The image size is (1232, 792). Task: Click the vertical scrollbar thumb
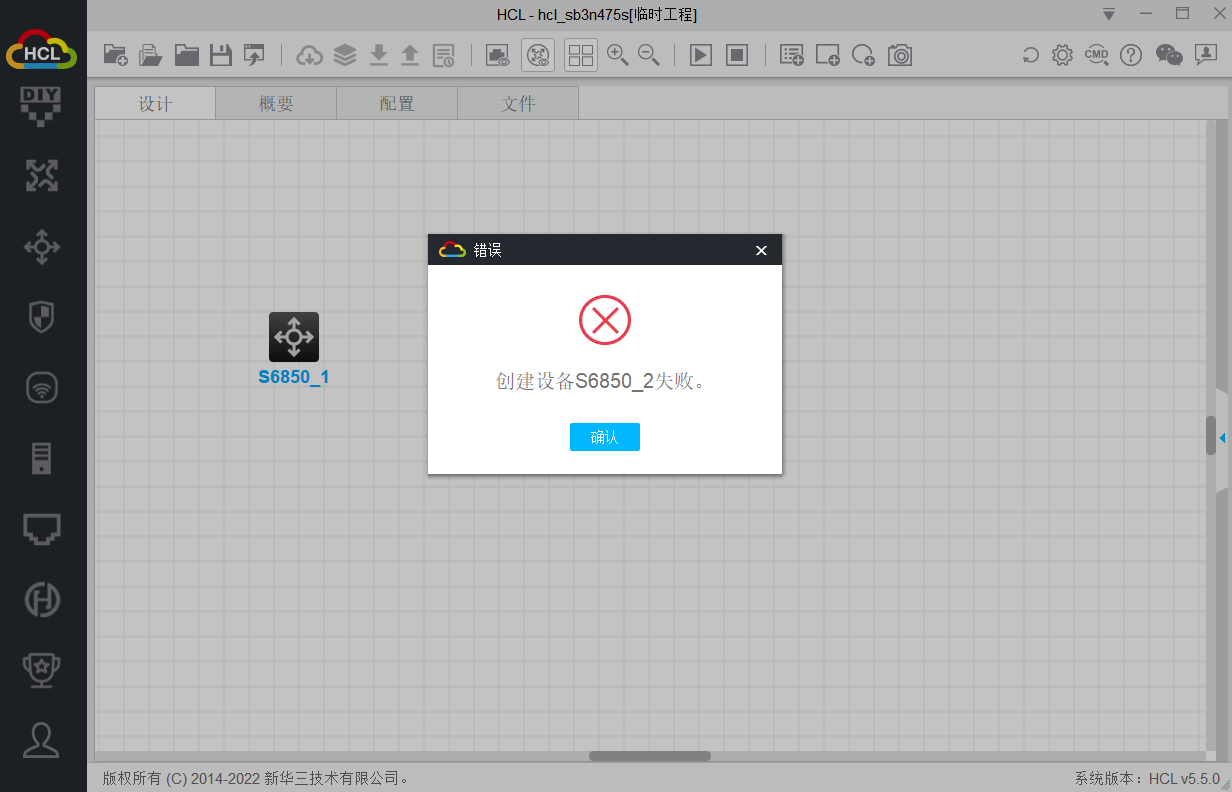pyautogui.click(x=1211, y=436)
